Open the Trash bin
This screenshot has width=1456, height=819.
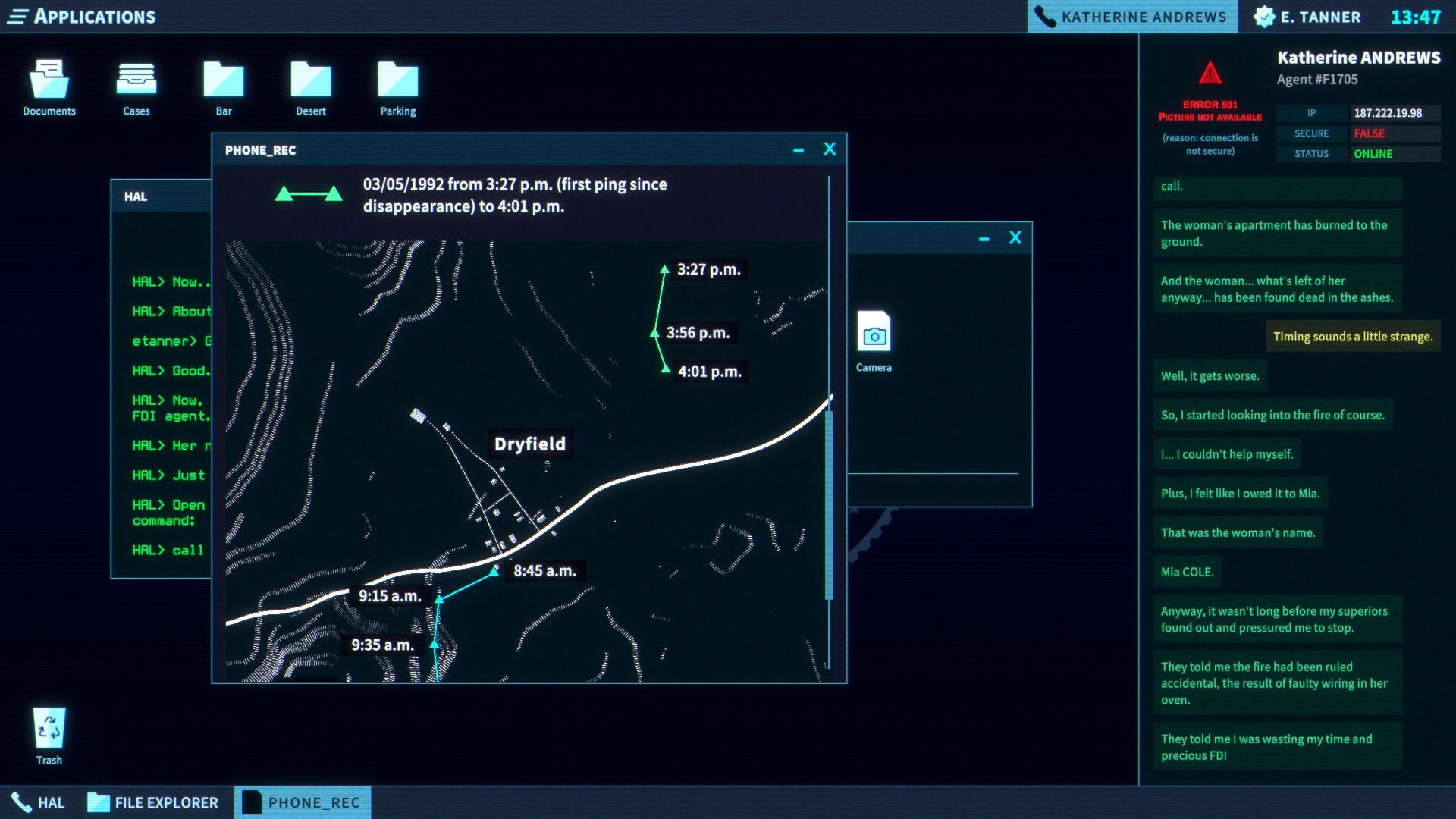[49, 728]
